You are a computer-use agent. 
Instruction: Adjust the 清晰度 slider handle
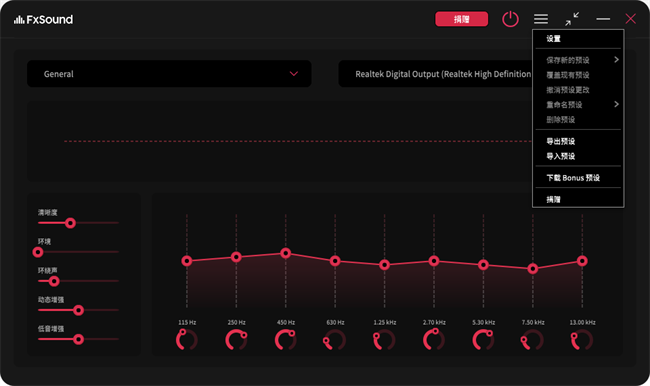[x=70, y=223]
